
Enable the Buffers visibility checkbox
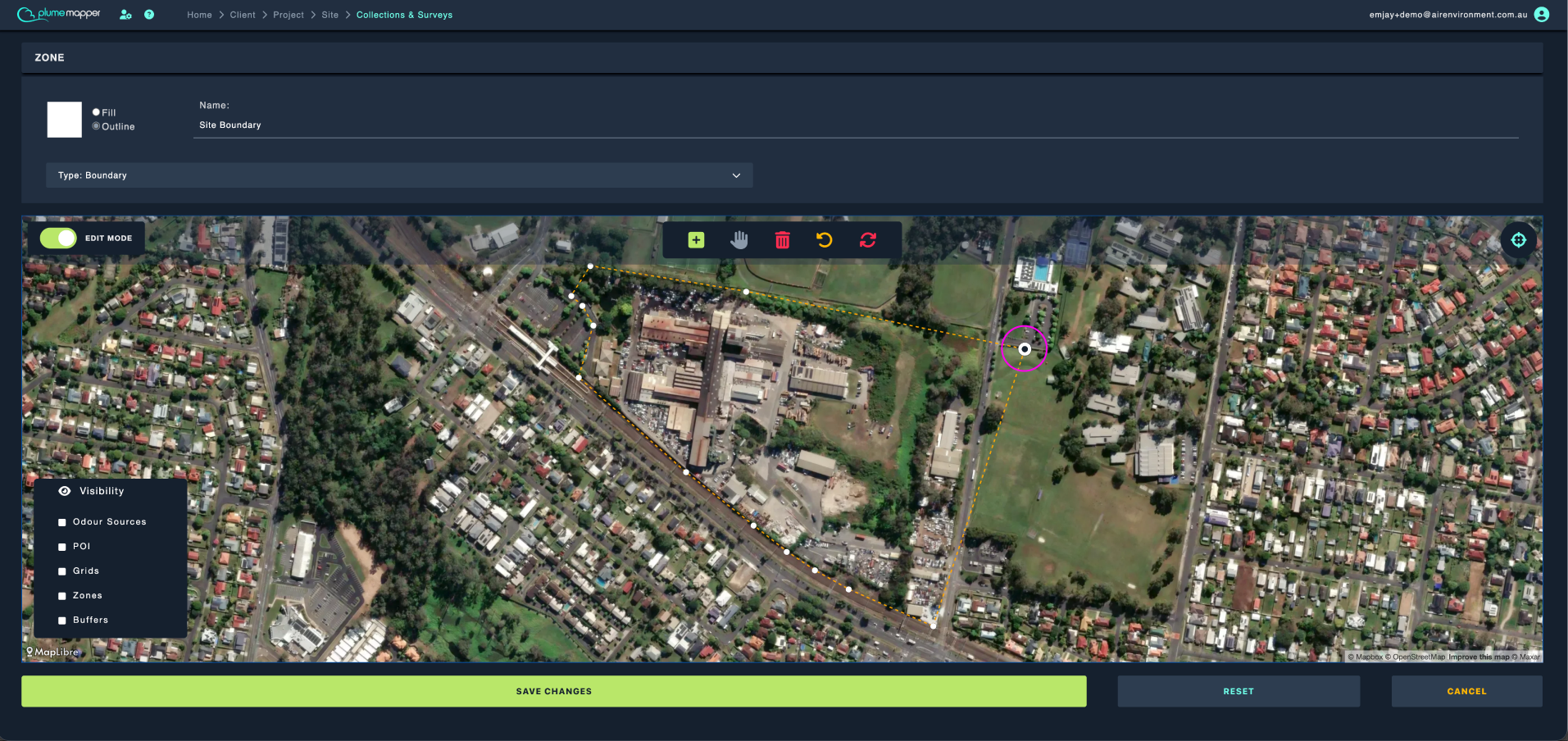tap(62, 621)
